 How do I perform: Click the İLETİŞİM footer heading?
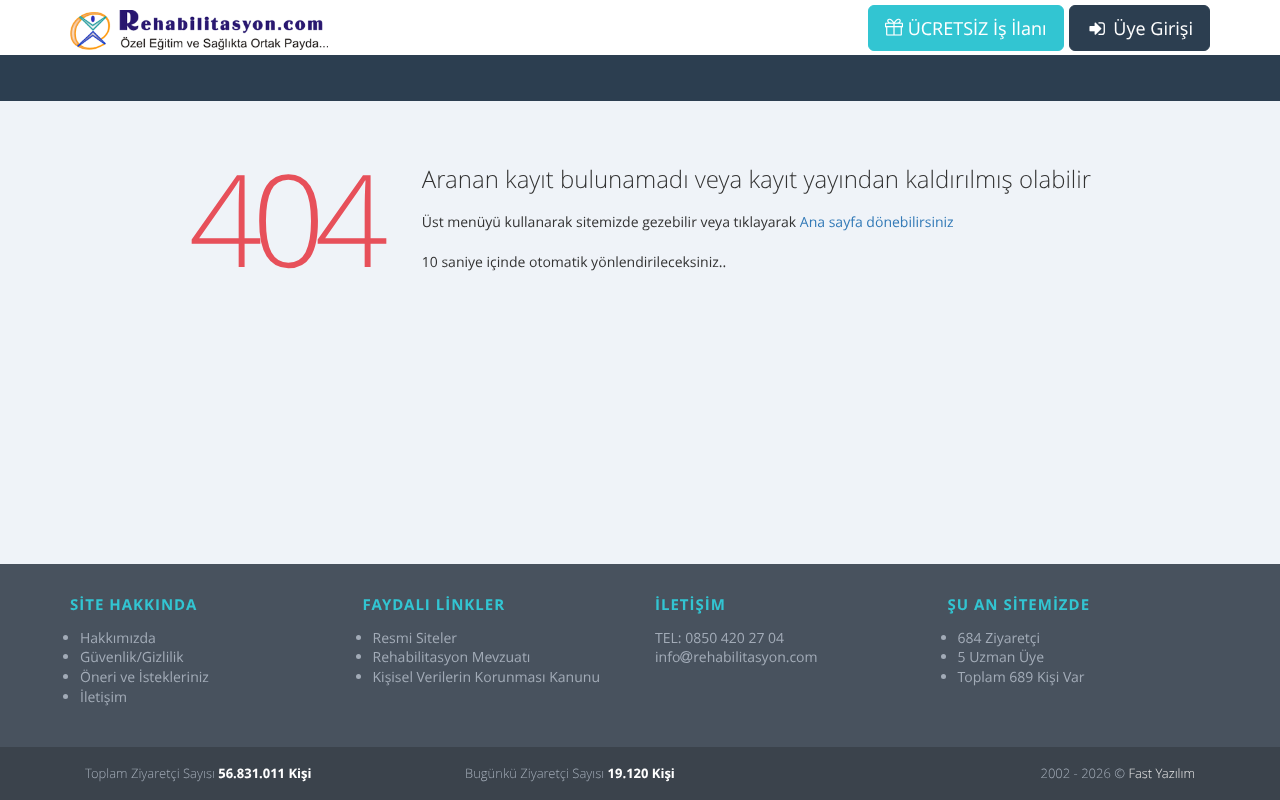(x=690, y=605)
